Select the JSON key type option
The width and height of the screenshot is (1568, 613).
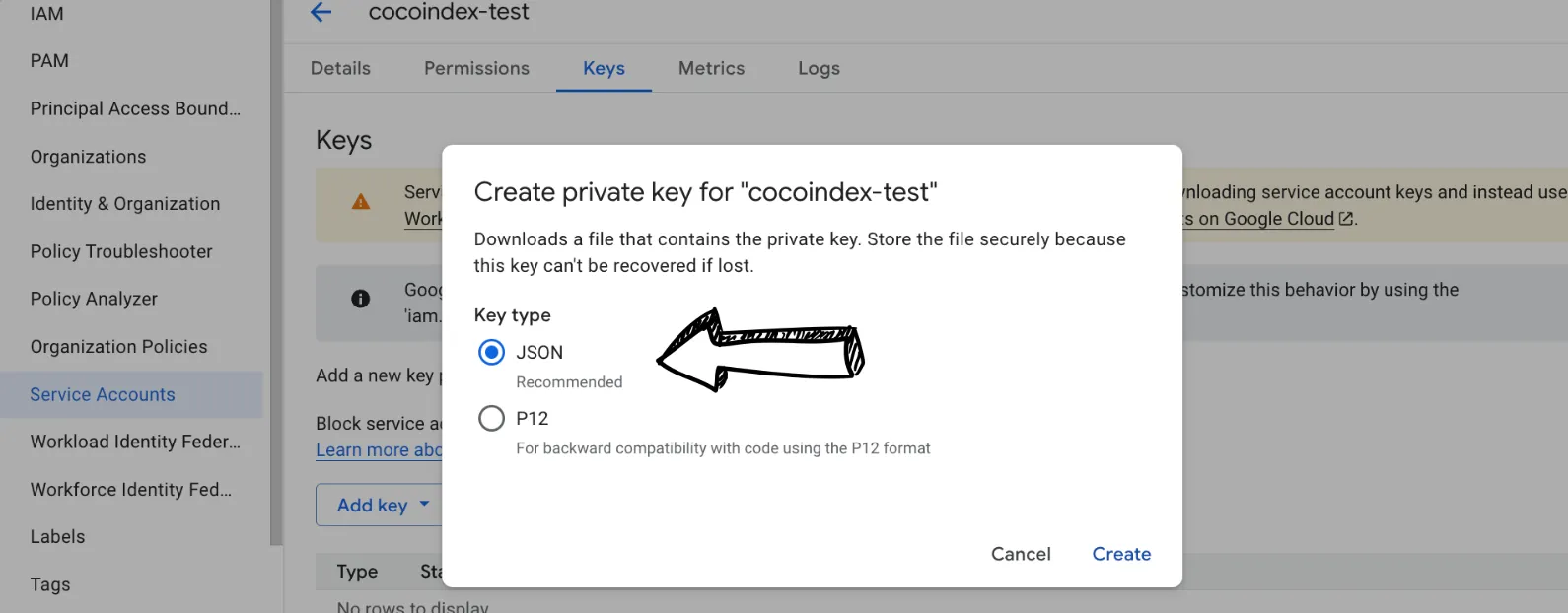[491, 352]
